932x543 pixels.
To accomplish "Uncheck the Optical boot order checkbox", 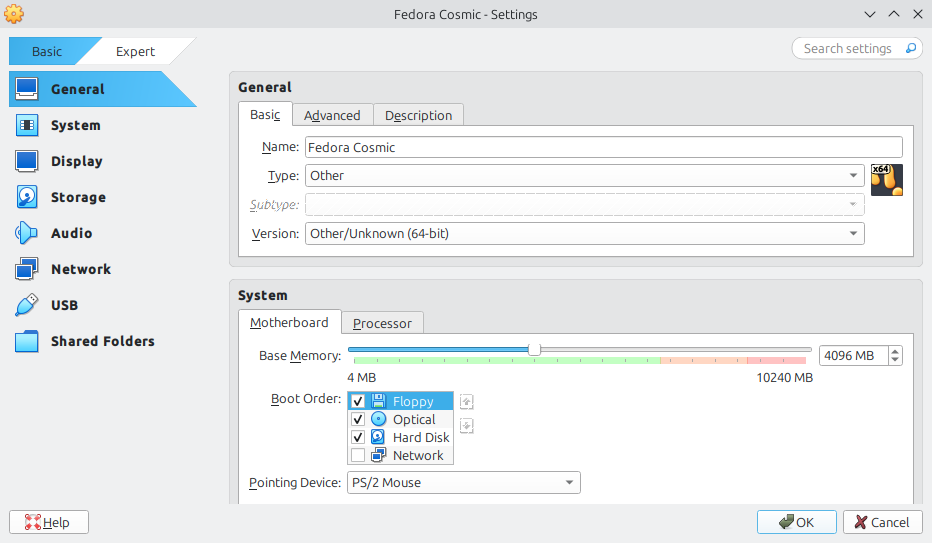I will coord(358,419).
